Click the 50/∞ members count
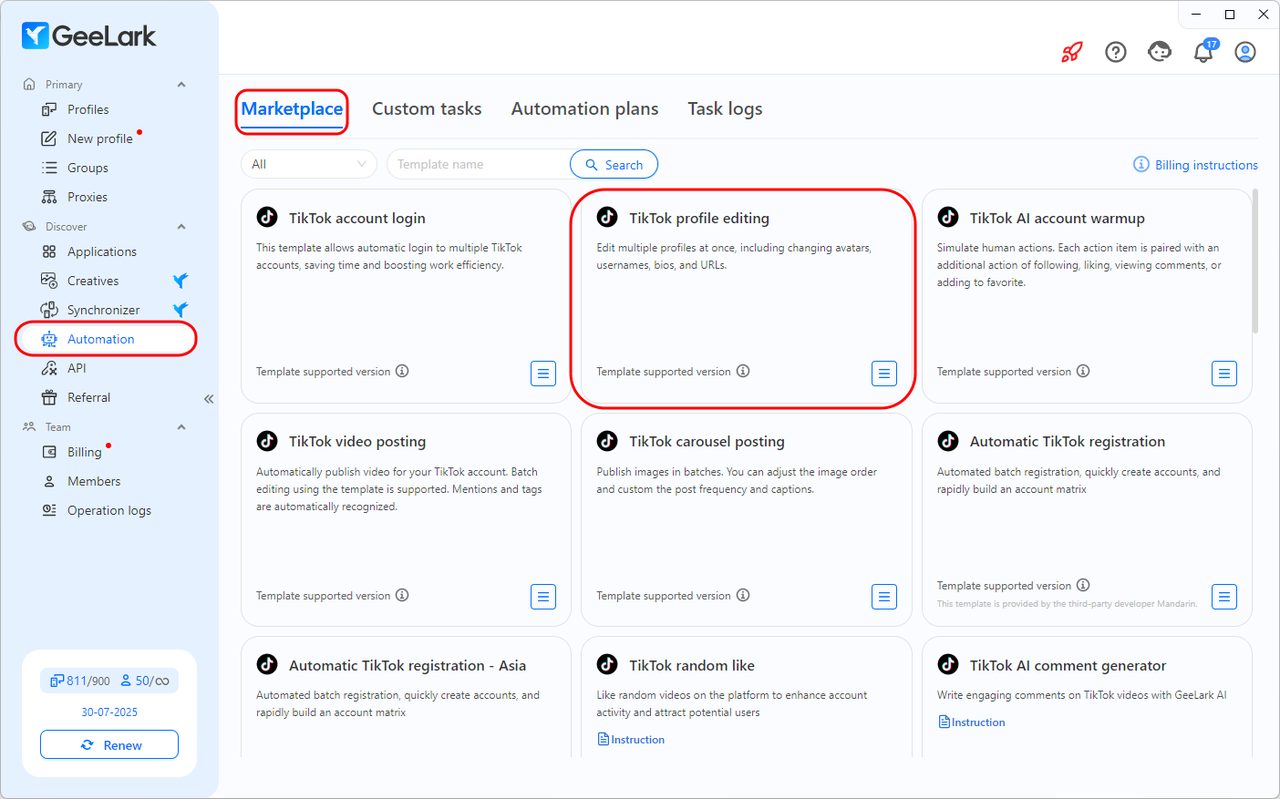This screenshot has width=1280, height=799. (x=145, y=681)
